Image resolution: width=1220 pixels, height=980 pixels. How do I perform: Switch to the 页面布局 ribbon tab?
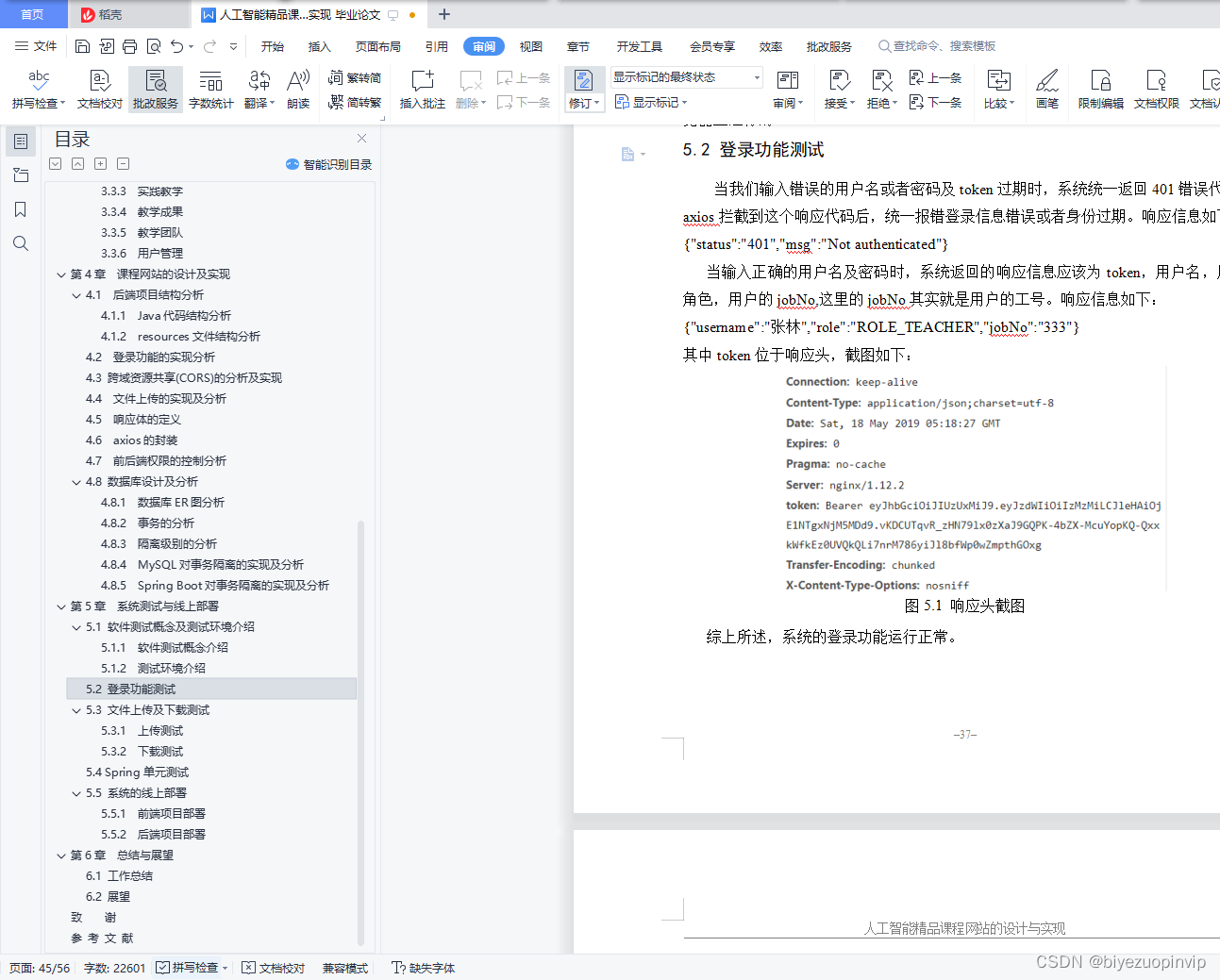tap(378, 46)
